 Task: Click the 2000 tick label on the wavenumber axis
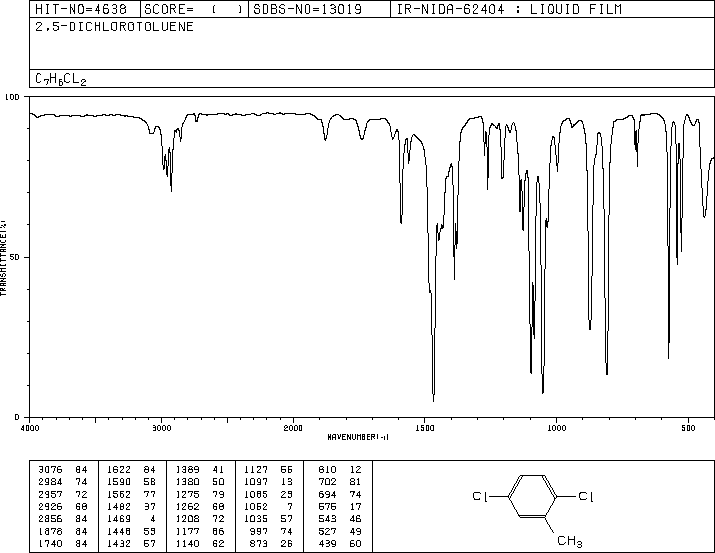click(x=293, y=428)
